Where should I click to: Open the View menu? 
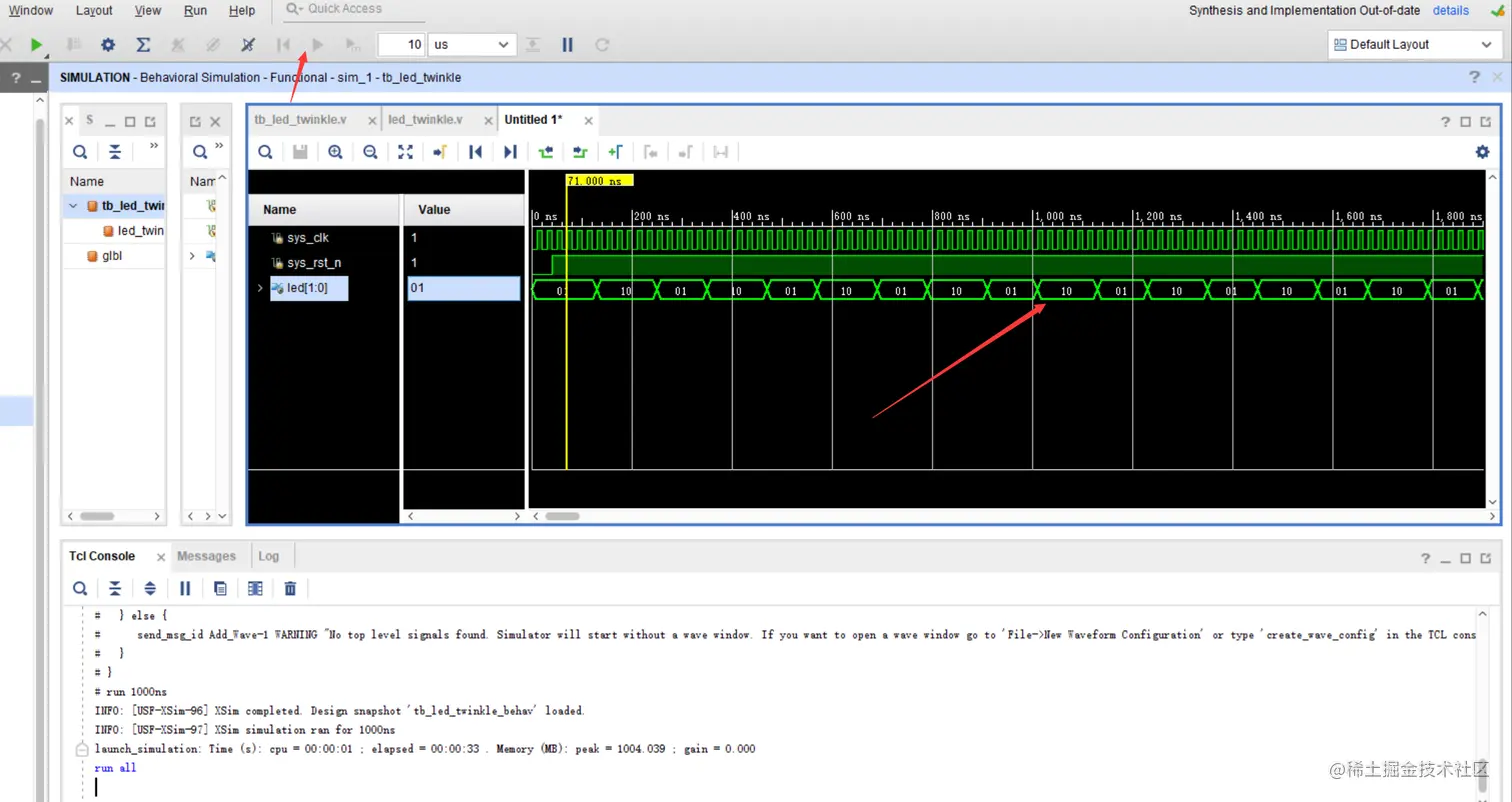point(148,10)
